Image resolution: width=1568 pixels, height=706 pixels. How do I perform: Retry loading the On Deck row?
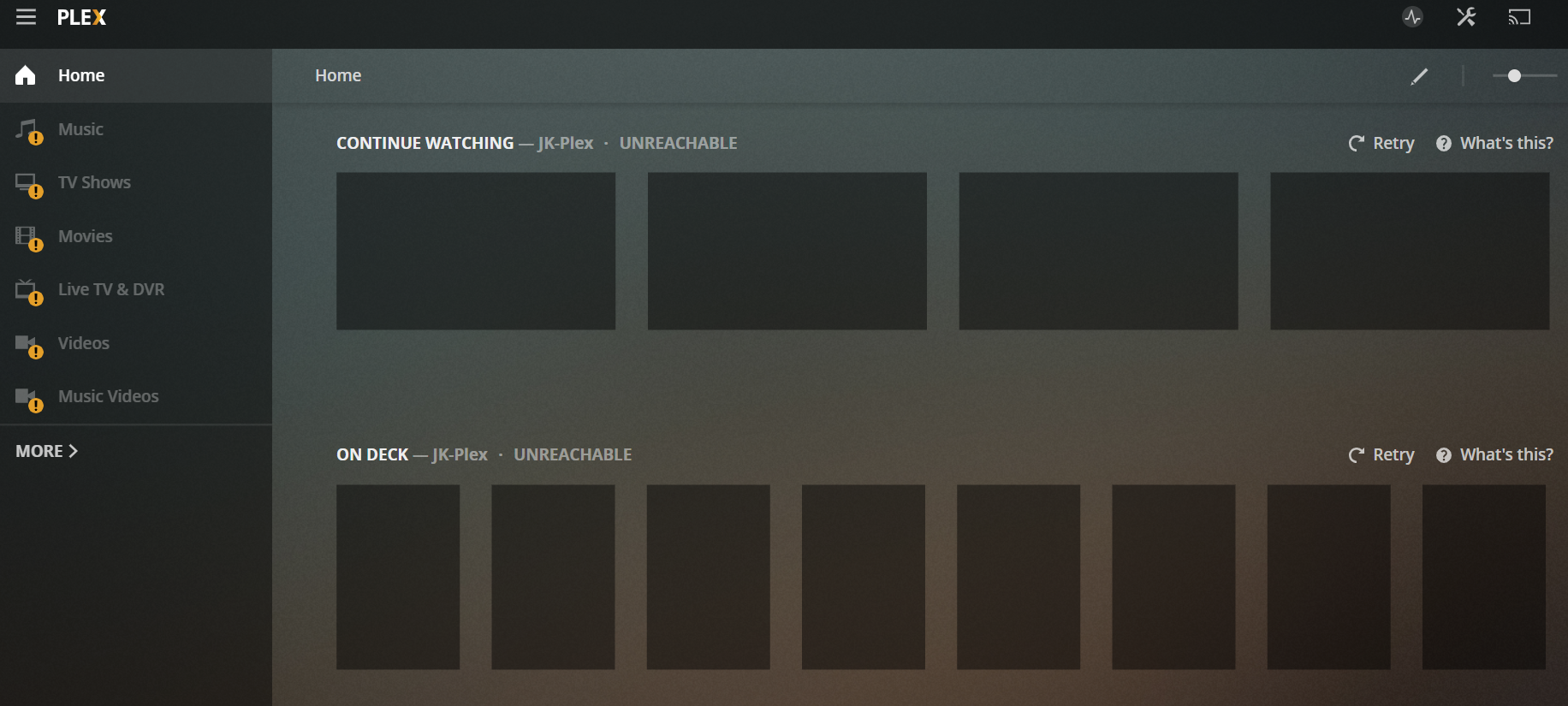click(1381, 454)
